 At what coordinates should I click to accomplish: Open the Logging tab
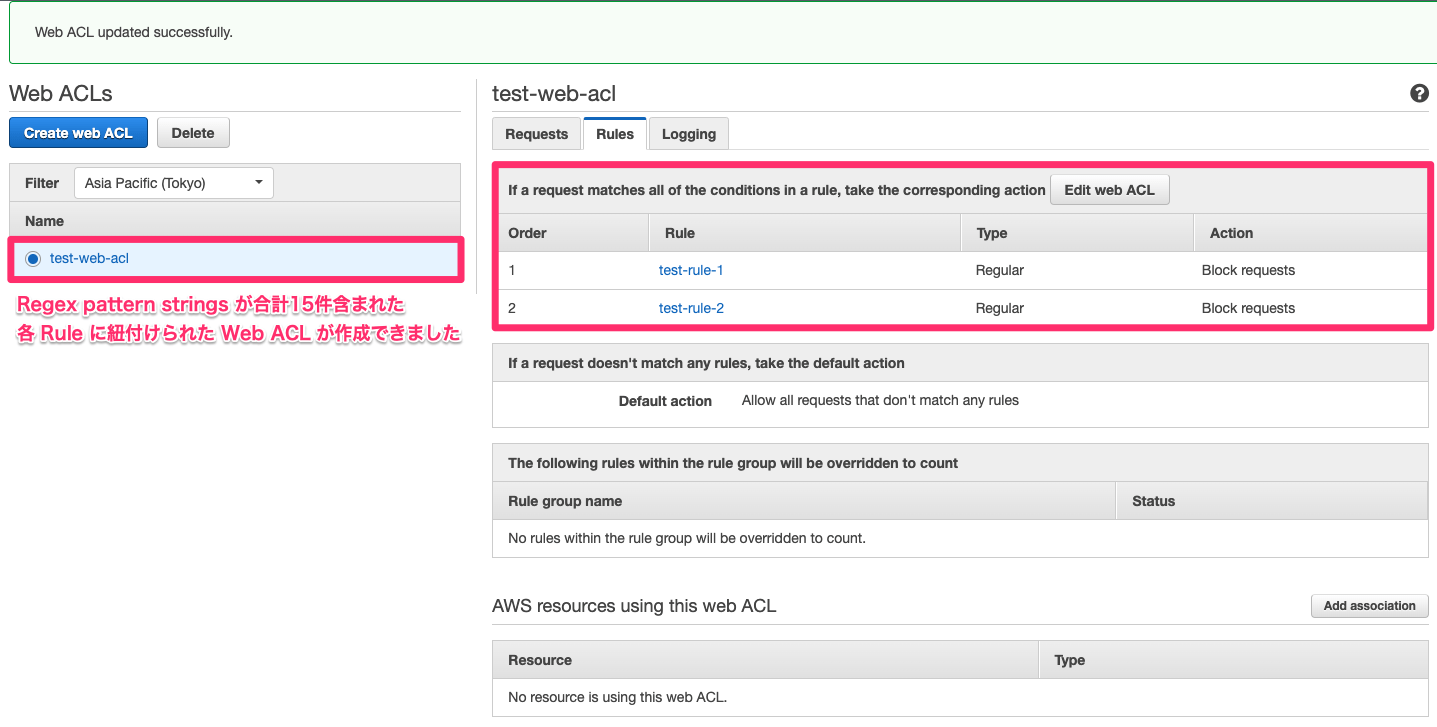coord(688,133)
